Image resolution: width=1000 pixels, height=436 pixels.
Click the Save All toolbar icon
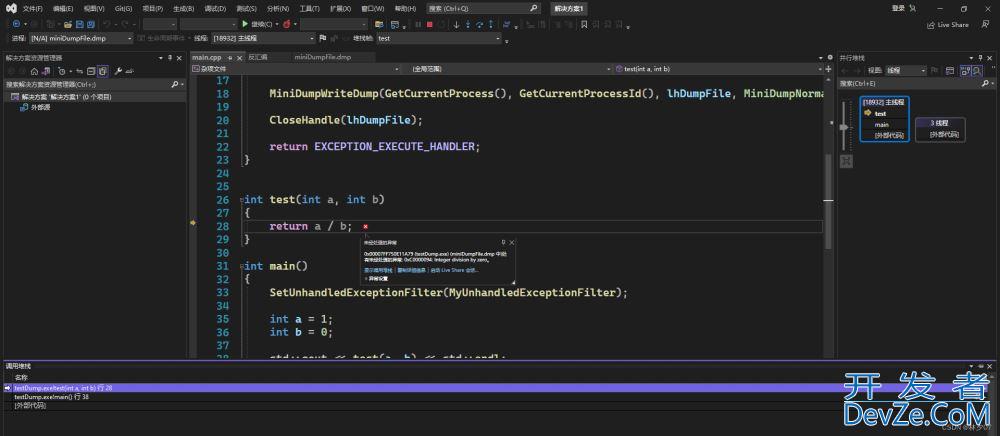click(91, 24)
